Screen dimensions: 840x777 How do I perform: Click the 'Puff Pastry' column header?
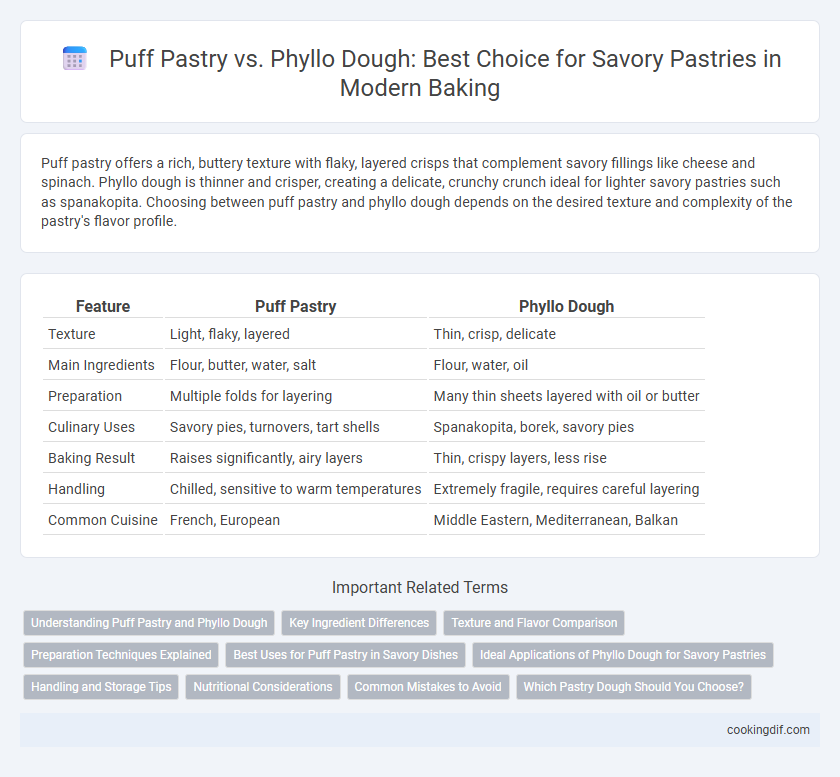(x=296, y=306)
